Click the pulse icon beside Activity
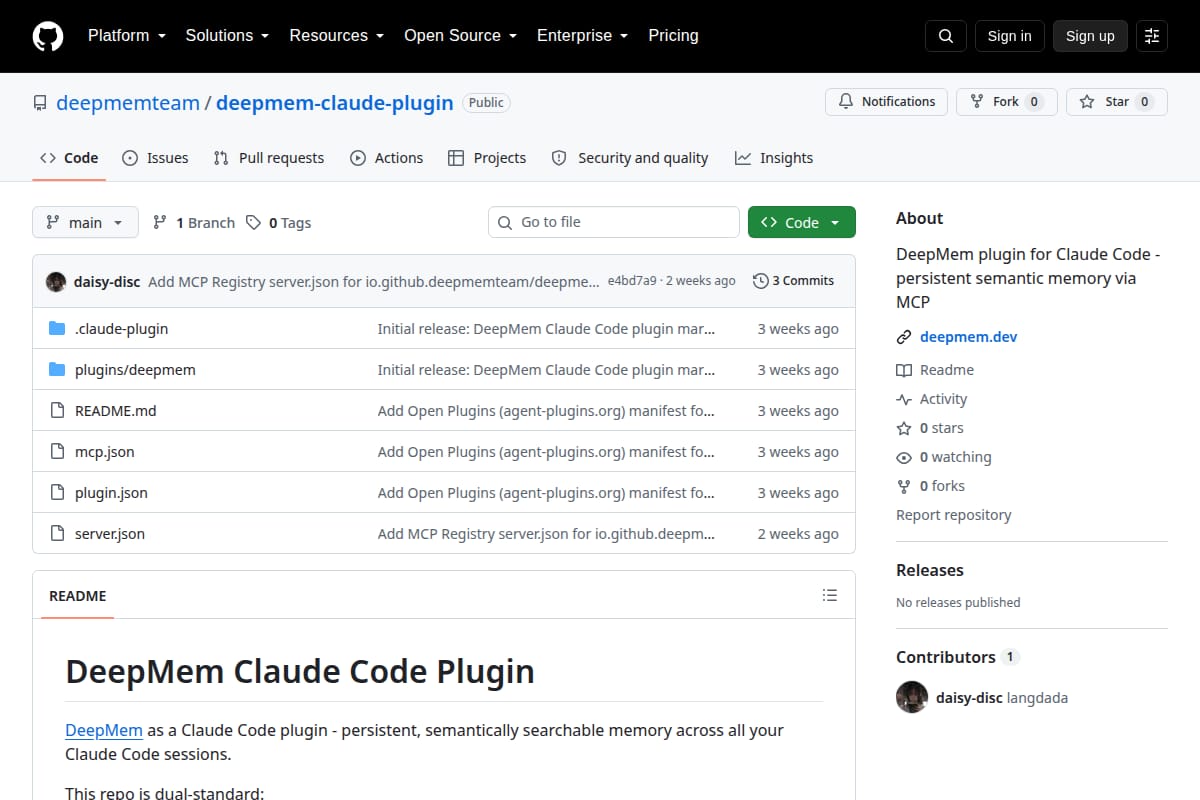This screenshot has height=800, width=1200. click(904, 399)
